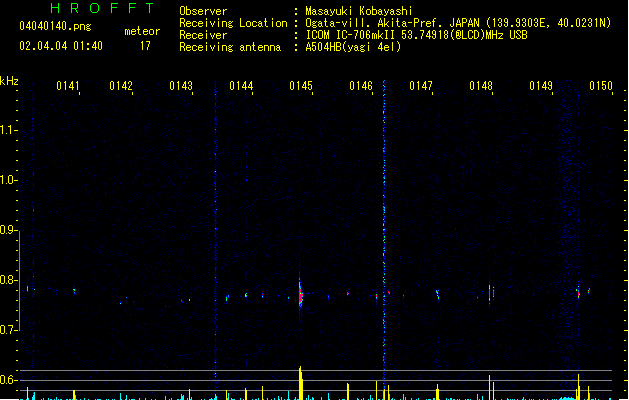Click the 0.9 kHz axis label
629x400 pixels.
7,230
